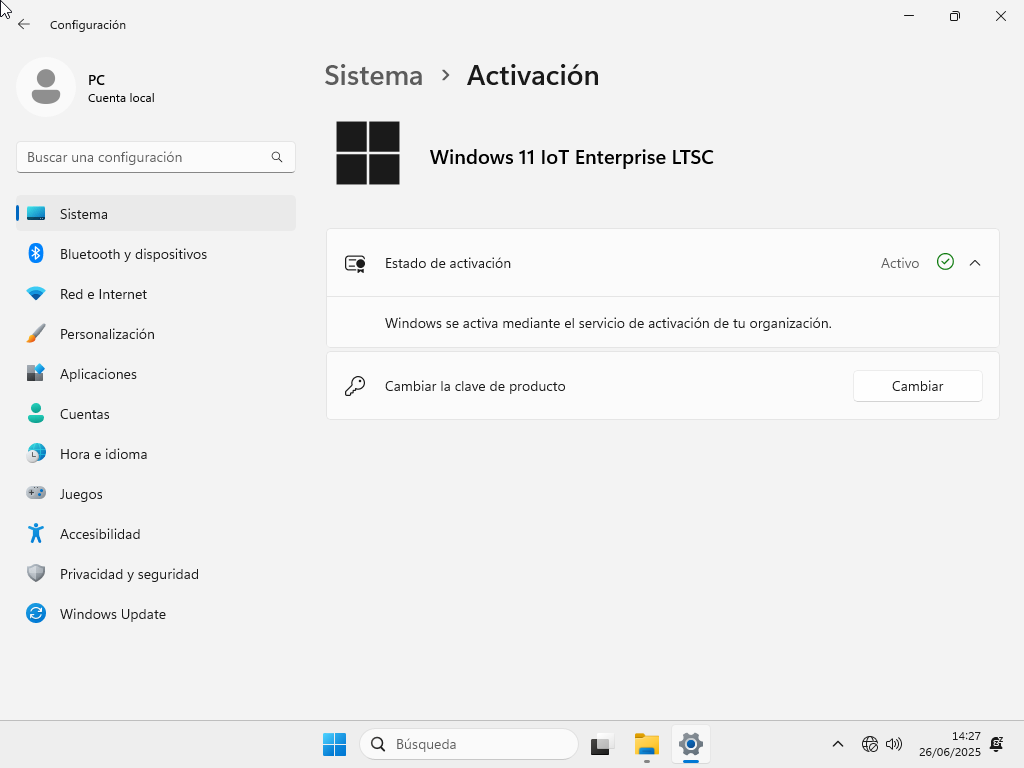Open Privacidad y seguridad settings
1024x768 pixels.
(x=156, y=574)
